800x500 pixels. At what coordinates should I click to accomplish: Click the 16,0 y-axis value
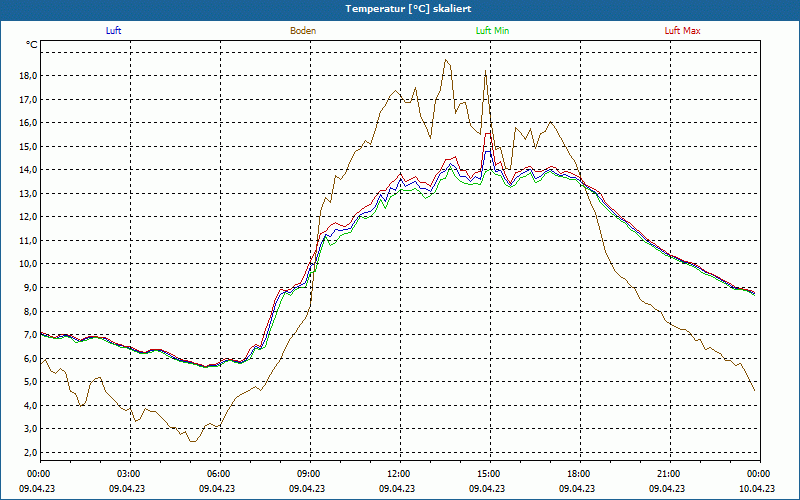click(x=28, y=123)
